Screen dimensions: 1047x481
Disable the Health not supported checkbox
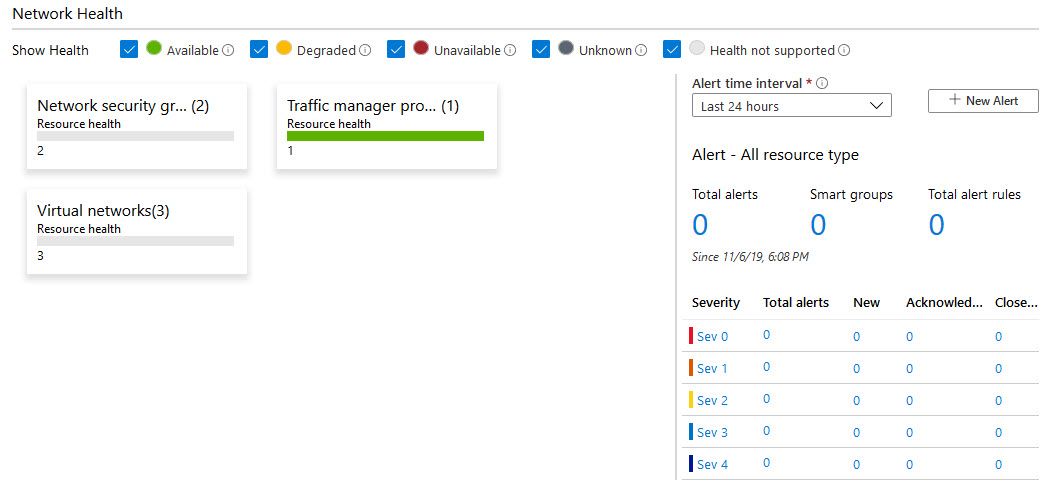pos(672,49)
